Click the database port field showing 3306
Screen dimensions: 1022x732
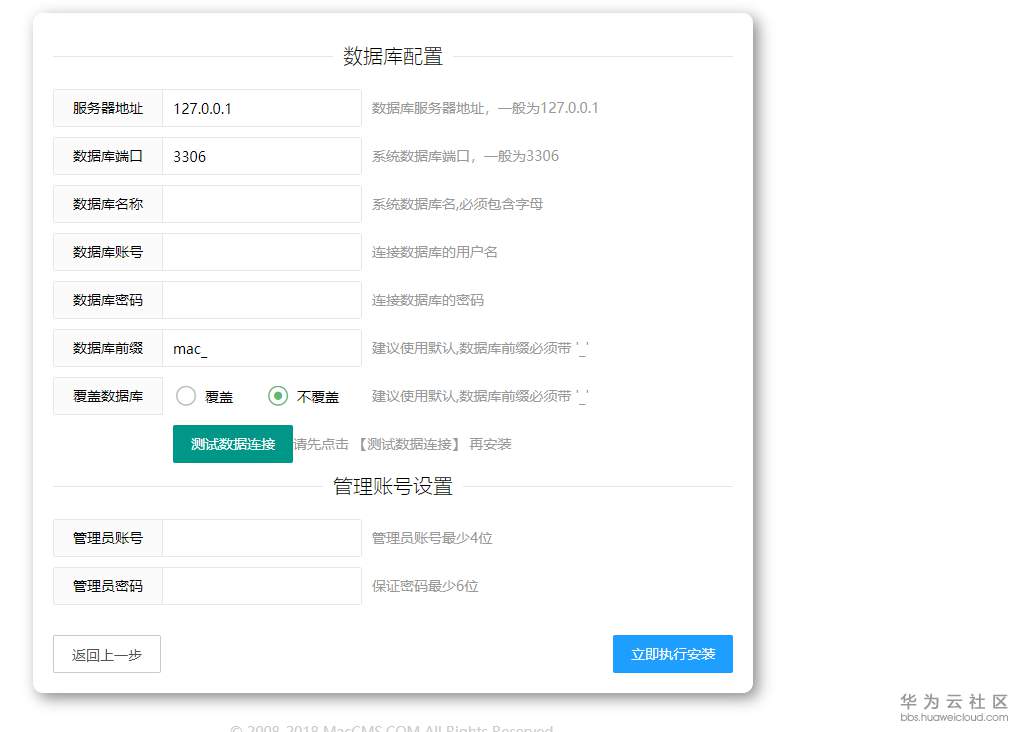point(262,156)
